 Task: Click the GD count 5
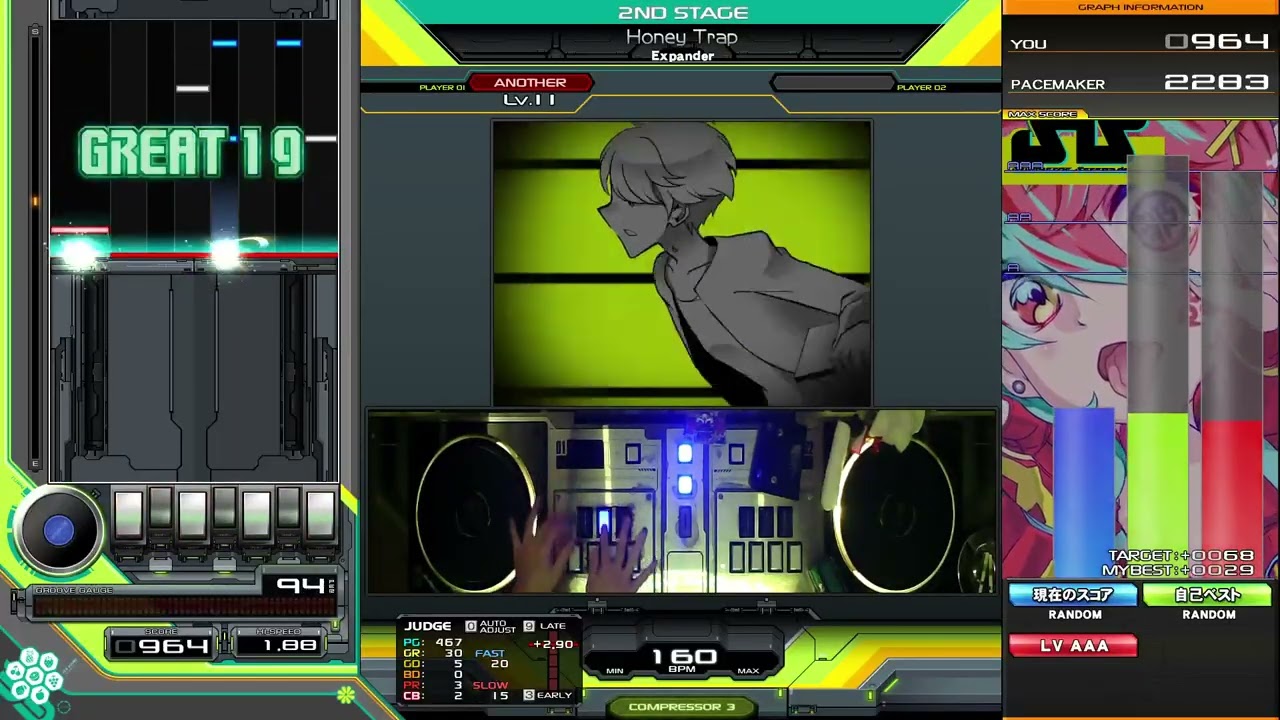point(458,664)
